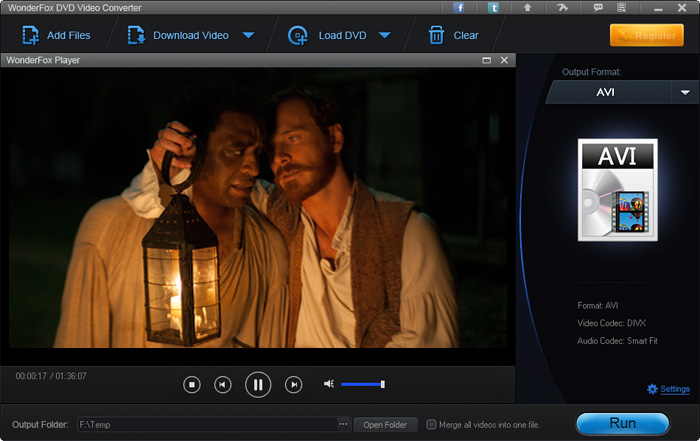Viewport: 700px width, 441px height.
Task: Clear the file list with Clear
Action: (454, 35)
